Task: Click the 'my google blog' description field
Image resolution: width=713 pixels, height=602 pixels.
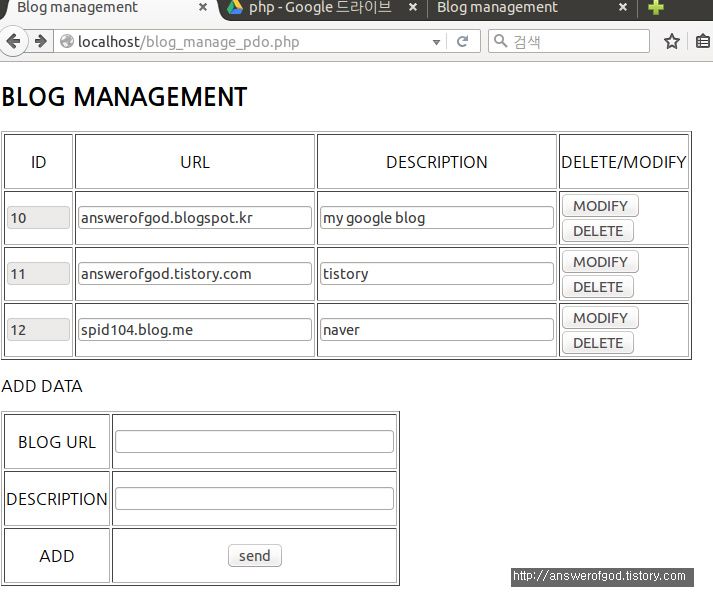Action: [437, 218]
